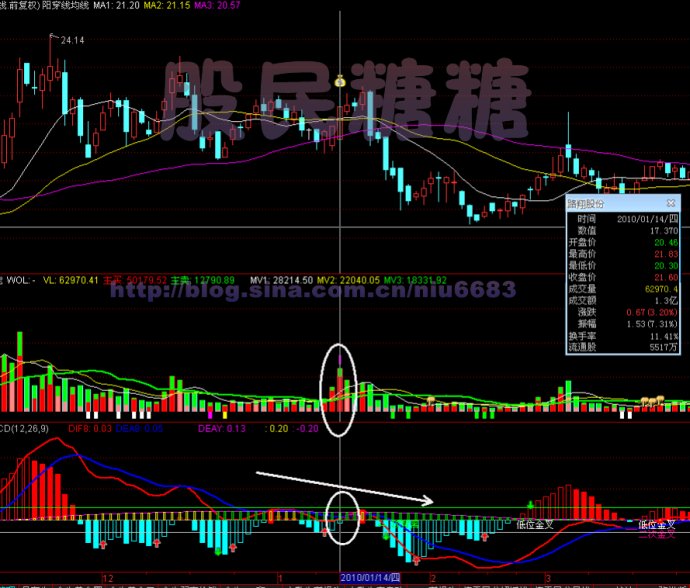Click the 主买 50179.52 value
Viewport: 690px width, 588px height.
[x=135, y=280]
